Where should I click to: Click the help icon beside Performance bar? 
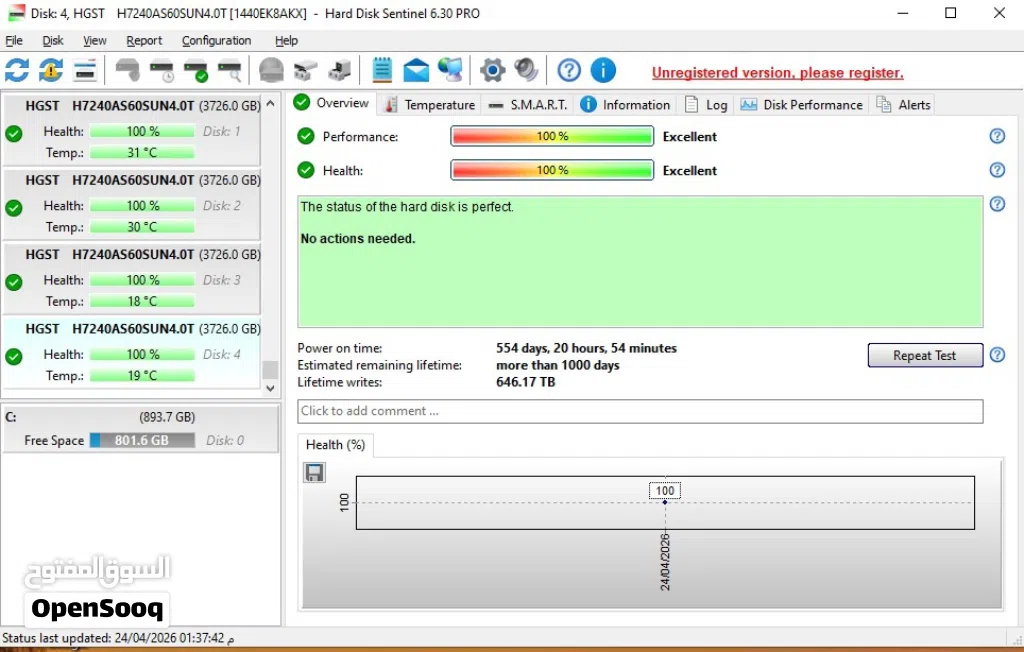click(x=997, y=136)
